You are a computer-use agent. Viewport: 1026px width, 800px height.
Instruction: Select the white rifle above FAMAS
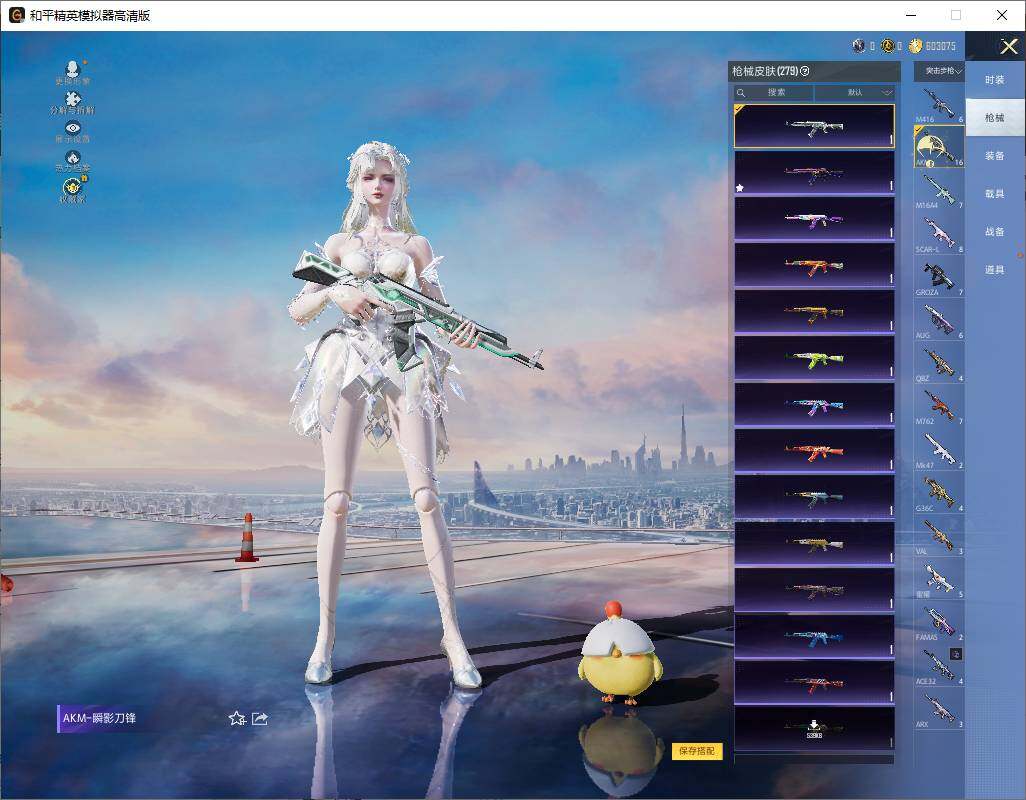pyautogui.click(x=939, y=580)
